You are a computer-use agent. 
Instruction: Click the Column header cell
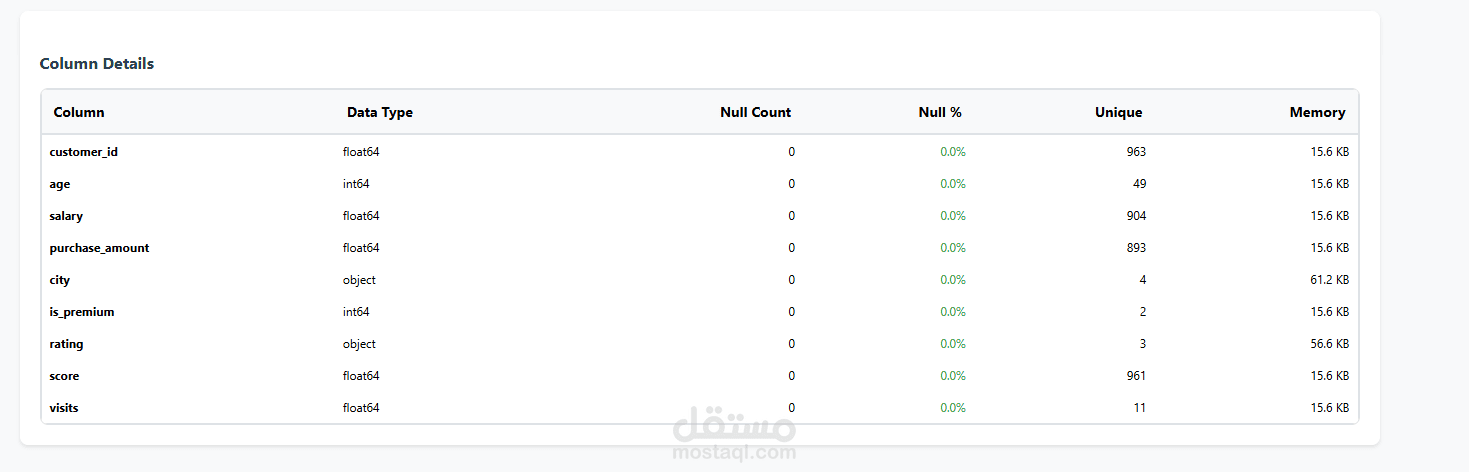click(79, 113)
